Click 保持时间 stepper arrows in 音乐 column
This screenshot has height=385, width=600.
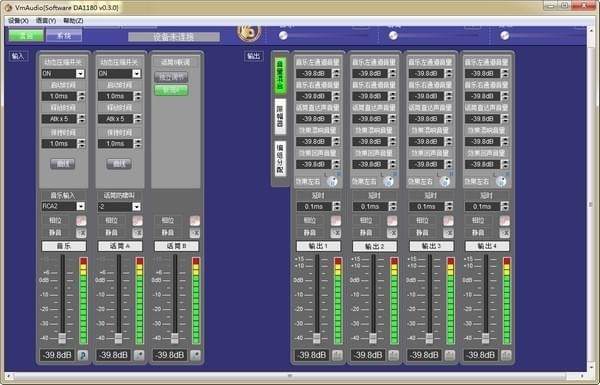coord(81,144)
